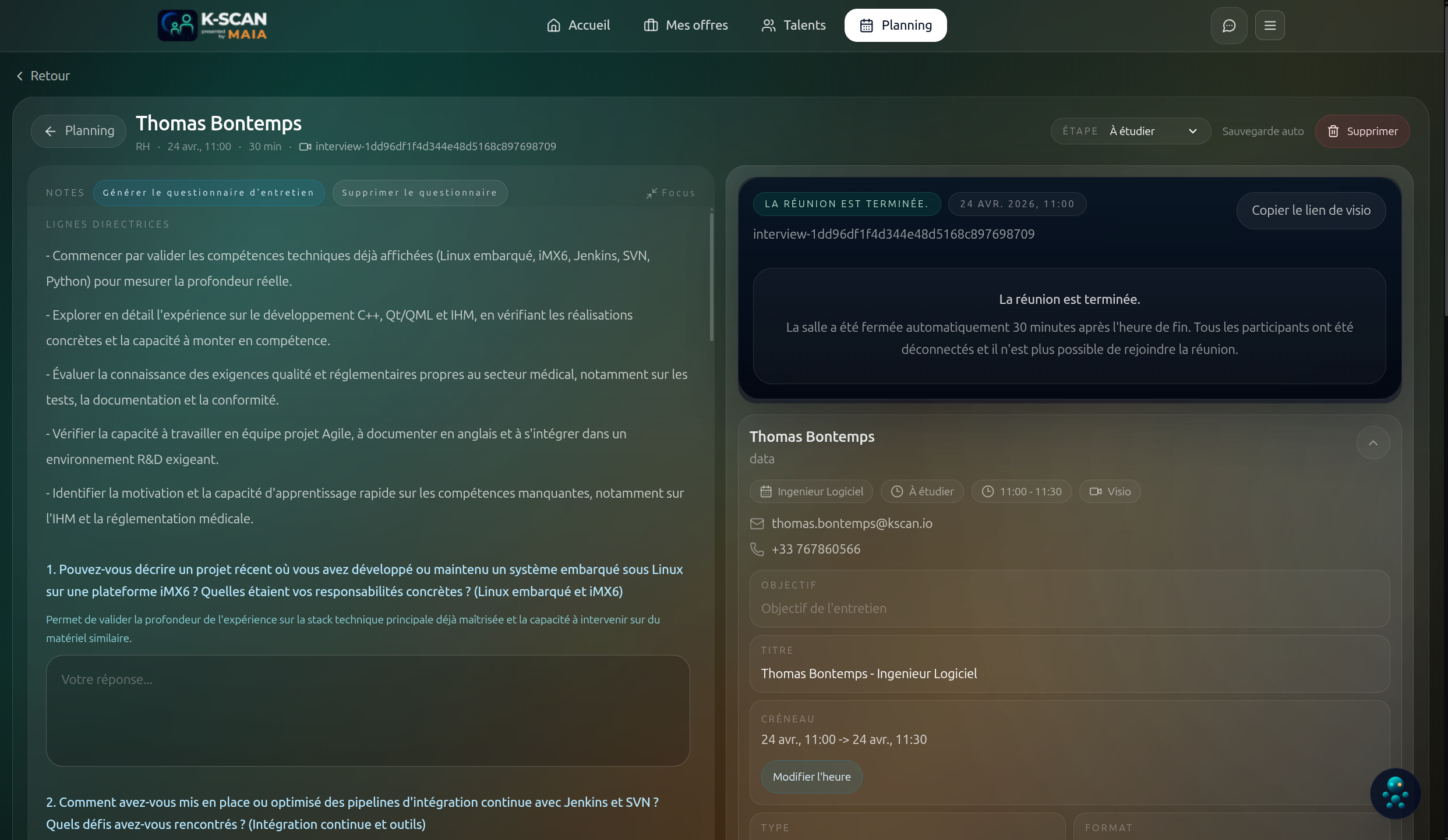
Task: Click the trash icon in Supprimer
Action: 1333,132
